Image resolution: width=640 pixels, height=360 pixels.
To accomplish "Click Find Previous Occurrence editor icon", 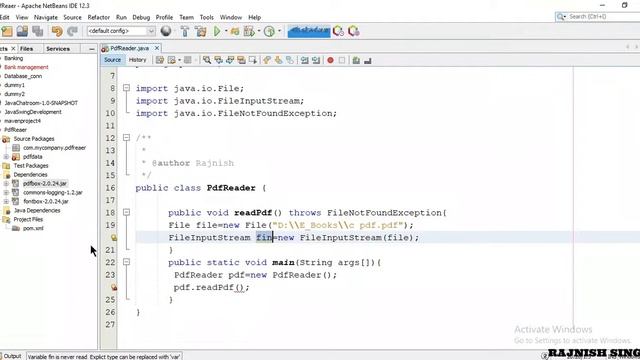I will [218, 60].
